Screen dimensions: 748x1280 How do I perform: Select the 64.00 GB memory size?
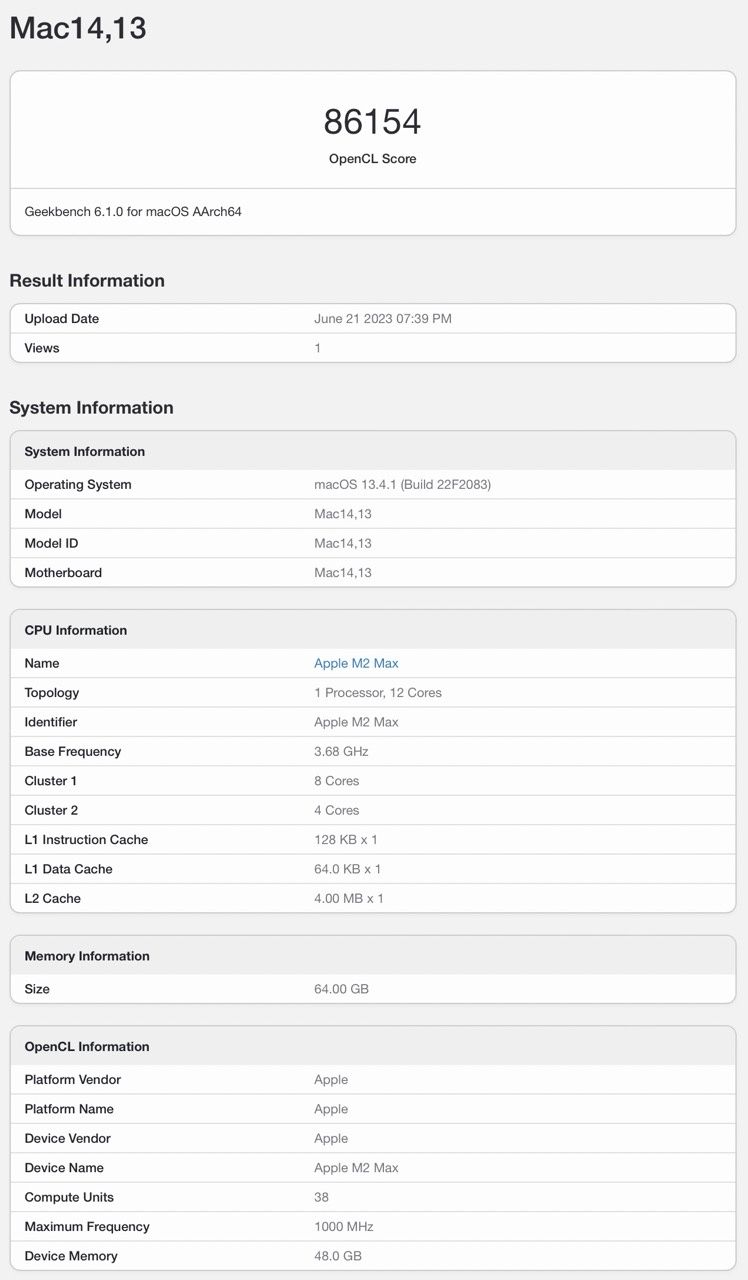click(x=341, y=989)
